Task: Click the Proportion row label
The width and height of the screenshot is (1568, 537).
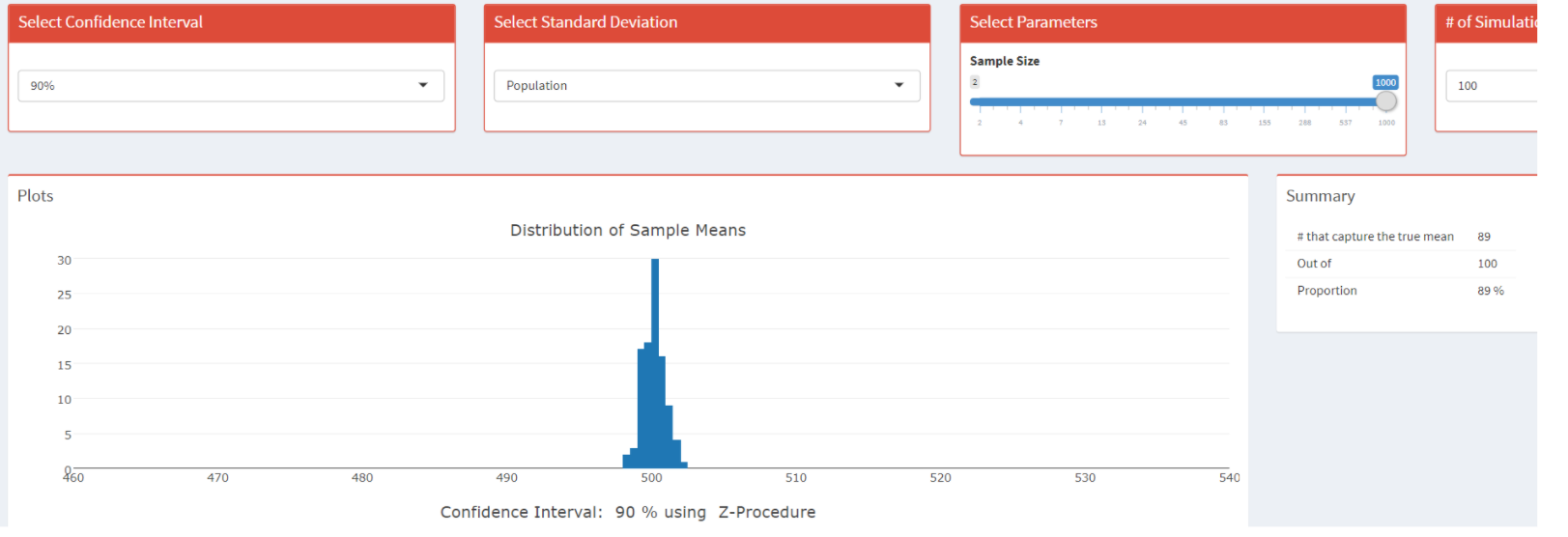Action: 1326,291
